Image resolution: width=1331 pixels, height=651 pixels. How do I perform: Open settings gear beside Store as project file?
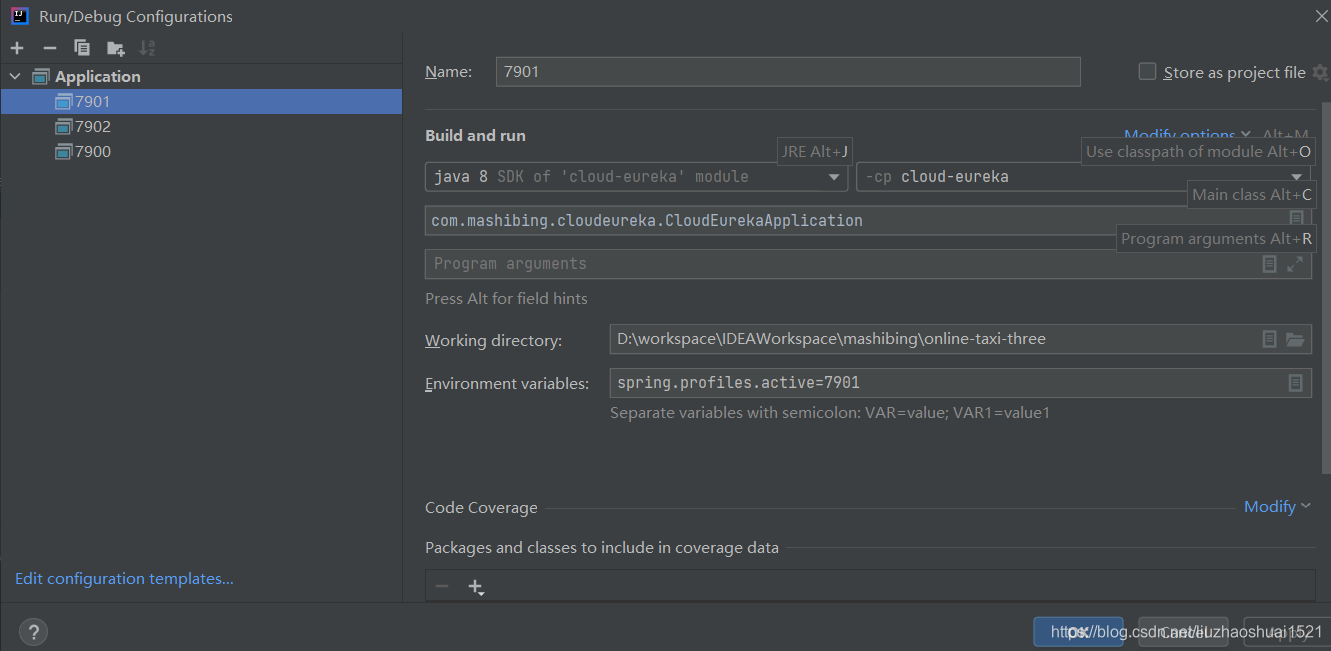tap(1322, 72)
